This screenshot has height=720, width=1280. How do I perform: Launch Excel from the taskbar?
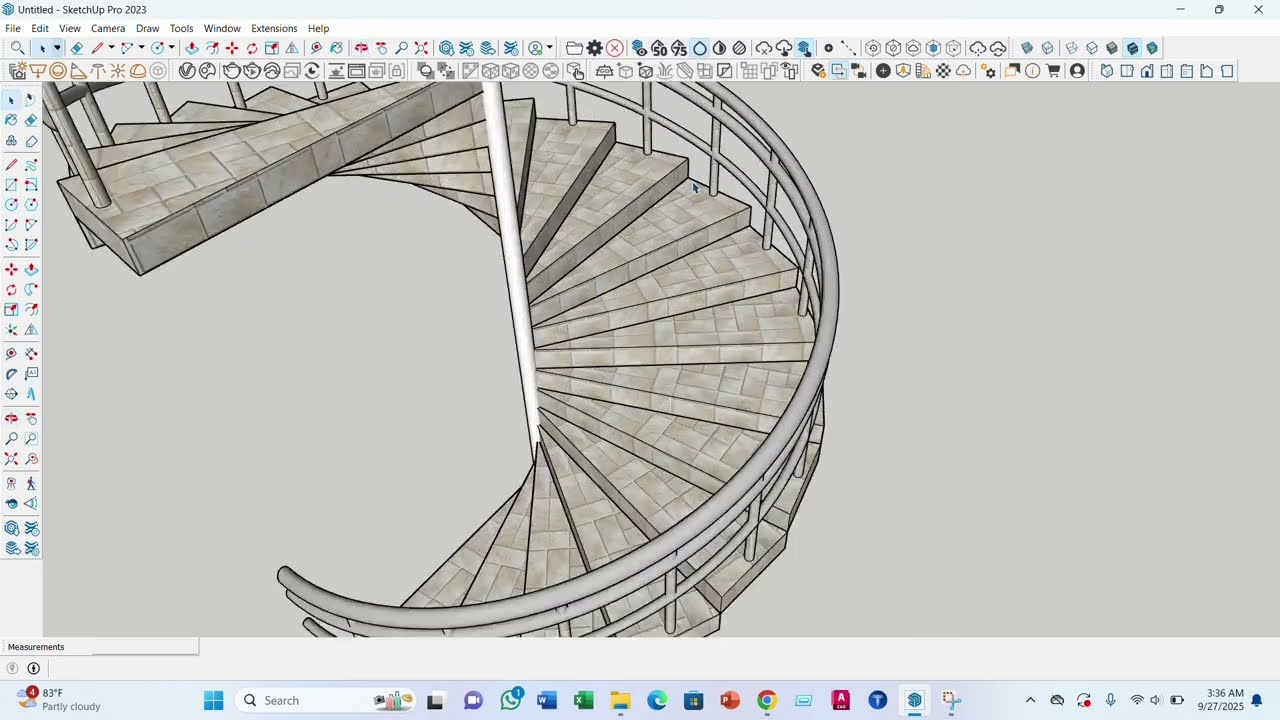coord(584,700)
